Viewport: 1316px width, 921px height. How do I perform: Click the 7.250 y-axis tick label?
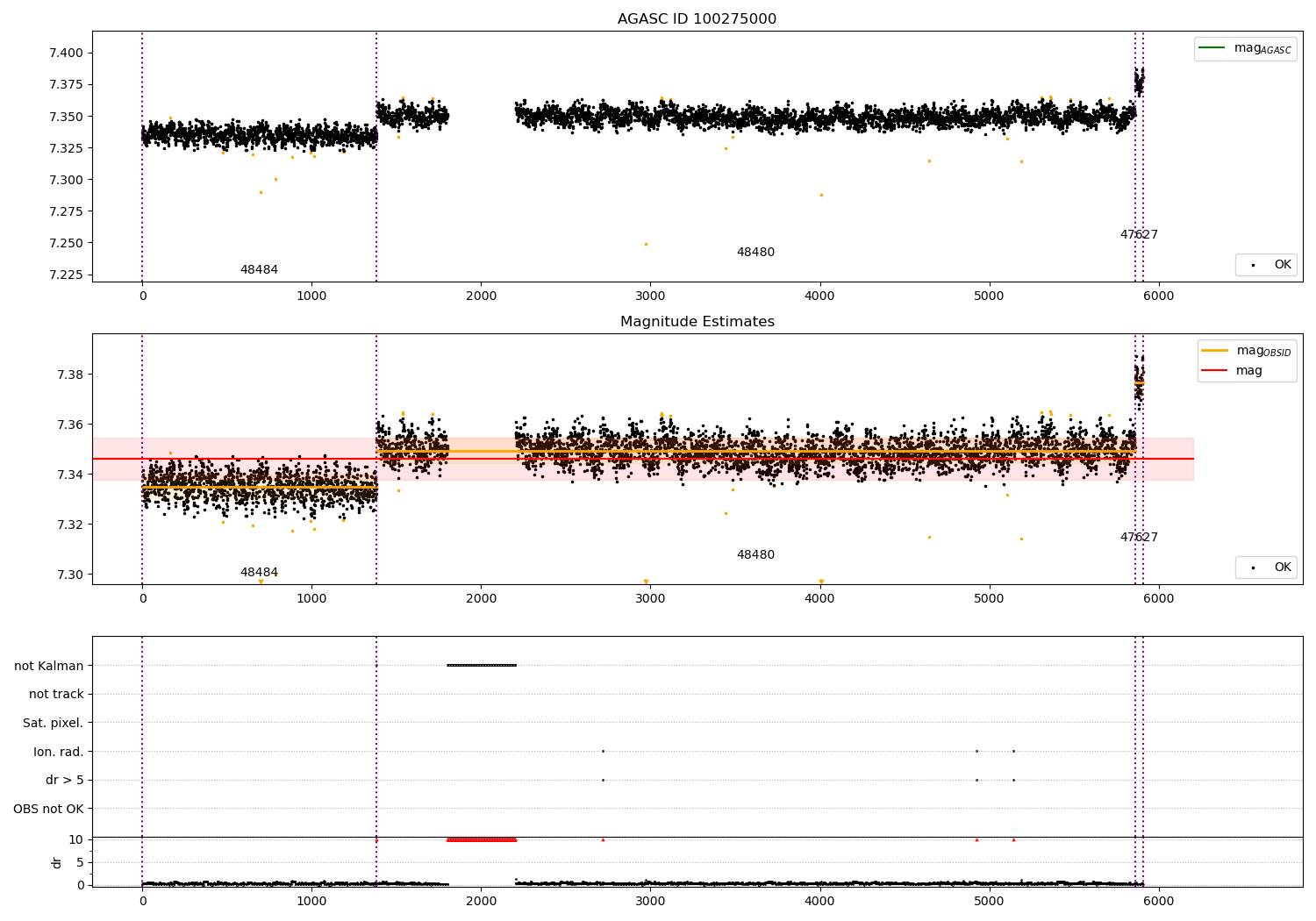click(x=67, y=243)
